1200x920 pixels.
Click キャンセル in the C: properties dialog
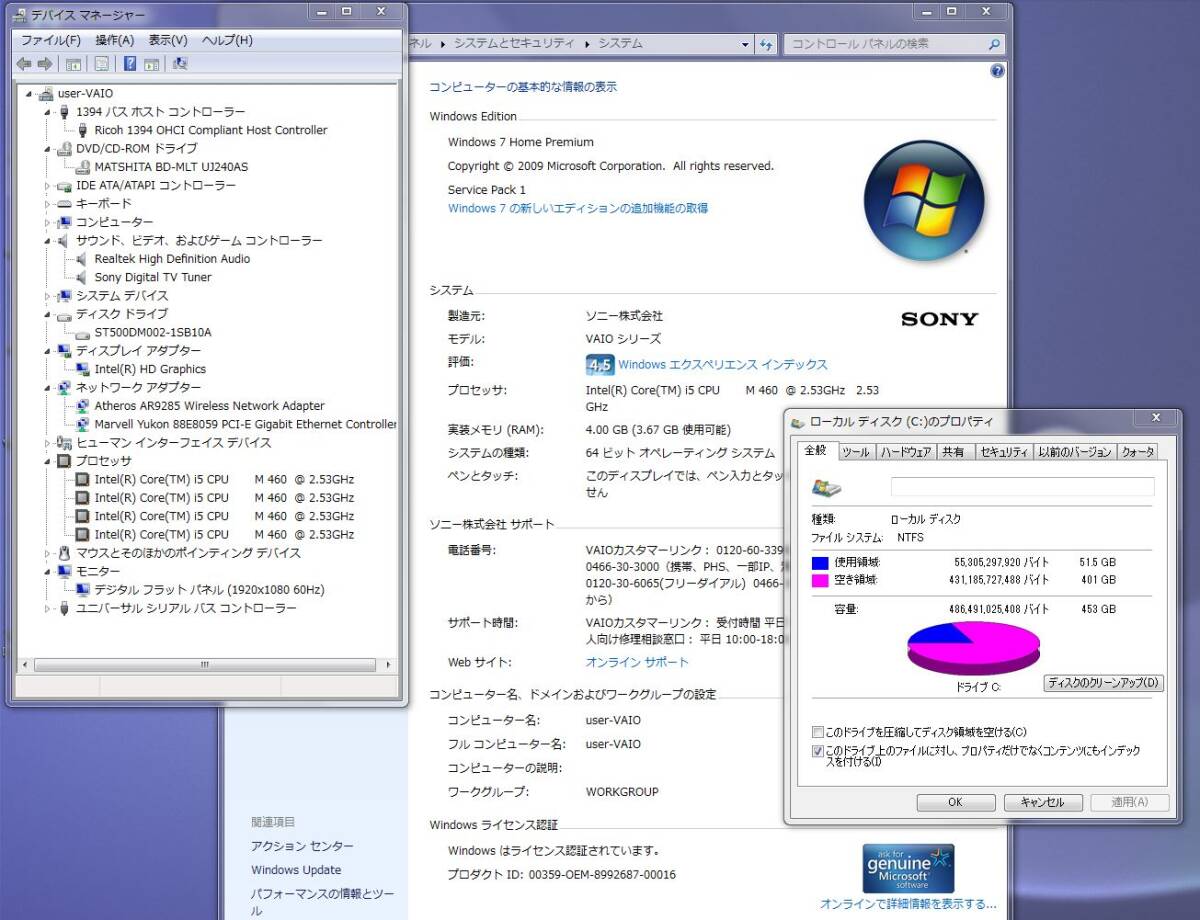coord(1042,802)
